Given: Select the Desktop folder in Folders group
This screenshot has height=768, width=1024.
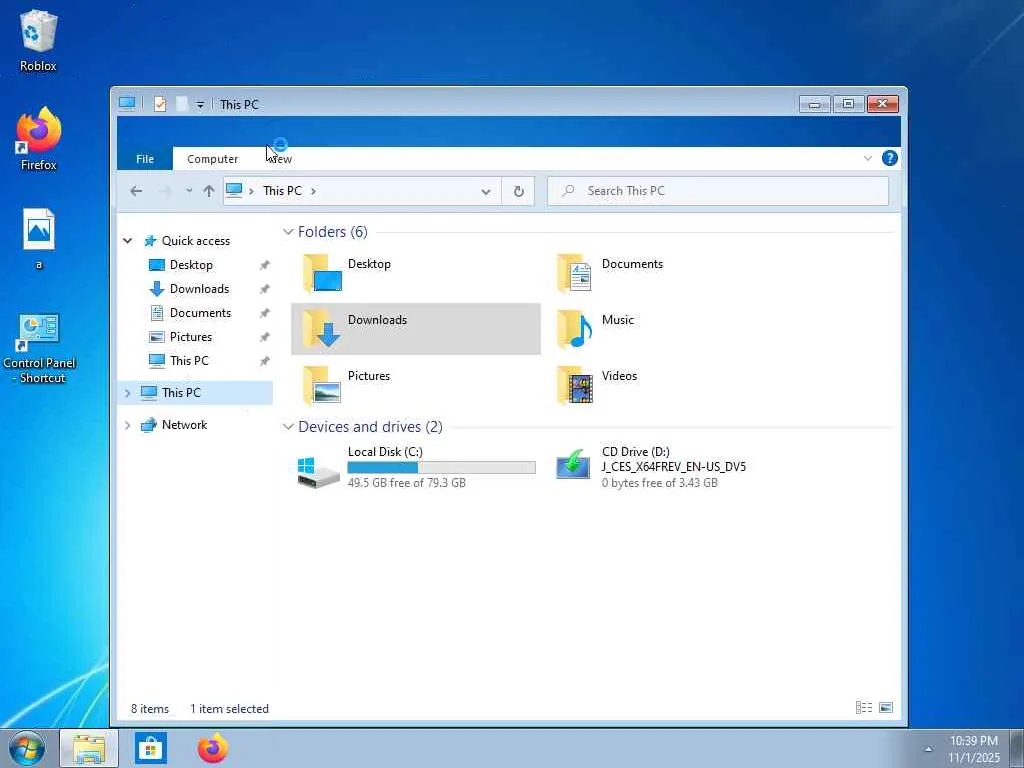Looking at the screenshot, I should (x=415, y=273).
